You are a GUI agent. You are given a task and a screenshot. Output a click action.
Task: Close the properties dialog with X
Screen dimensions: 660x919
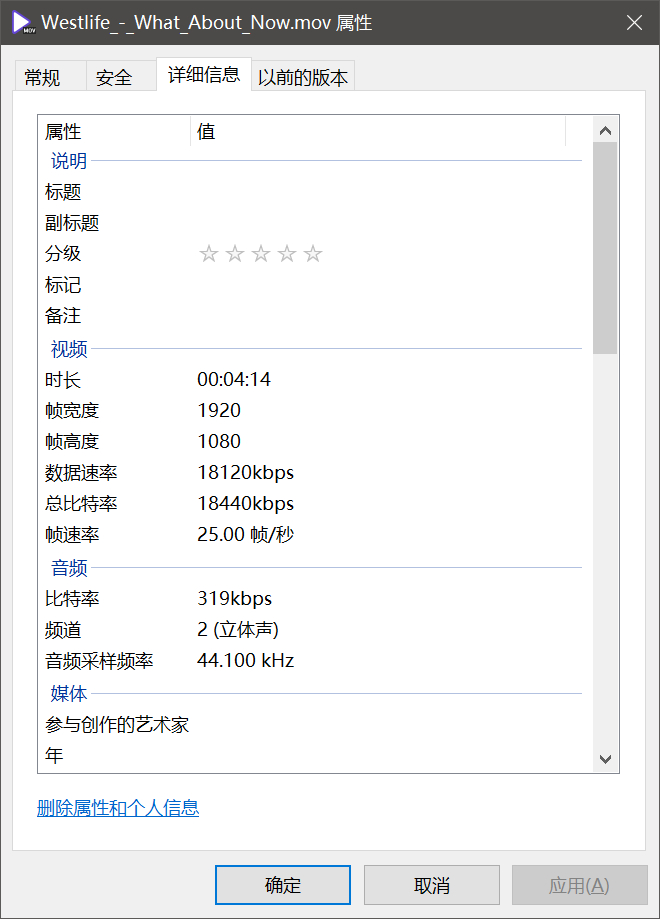coord(634,23)
